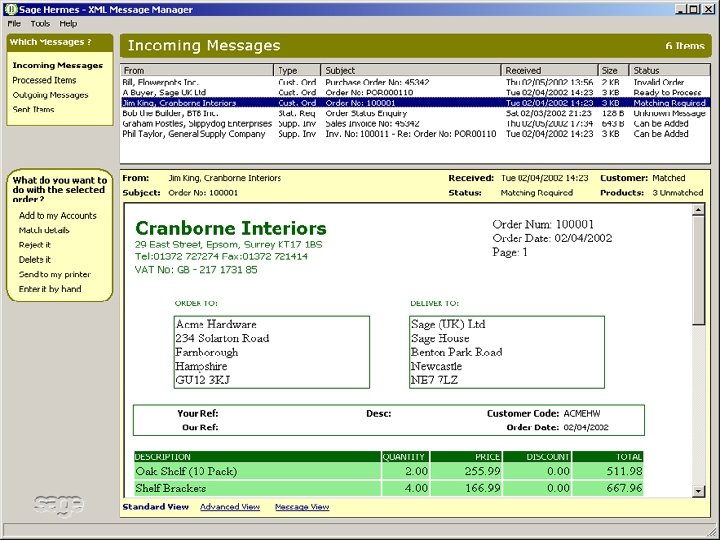720x540 pixels.
Task: Open the Help menu
Action: 68,23
